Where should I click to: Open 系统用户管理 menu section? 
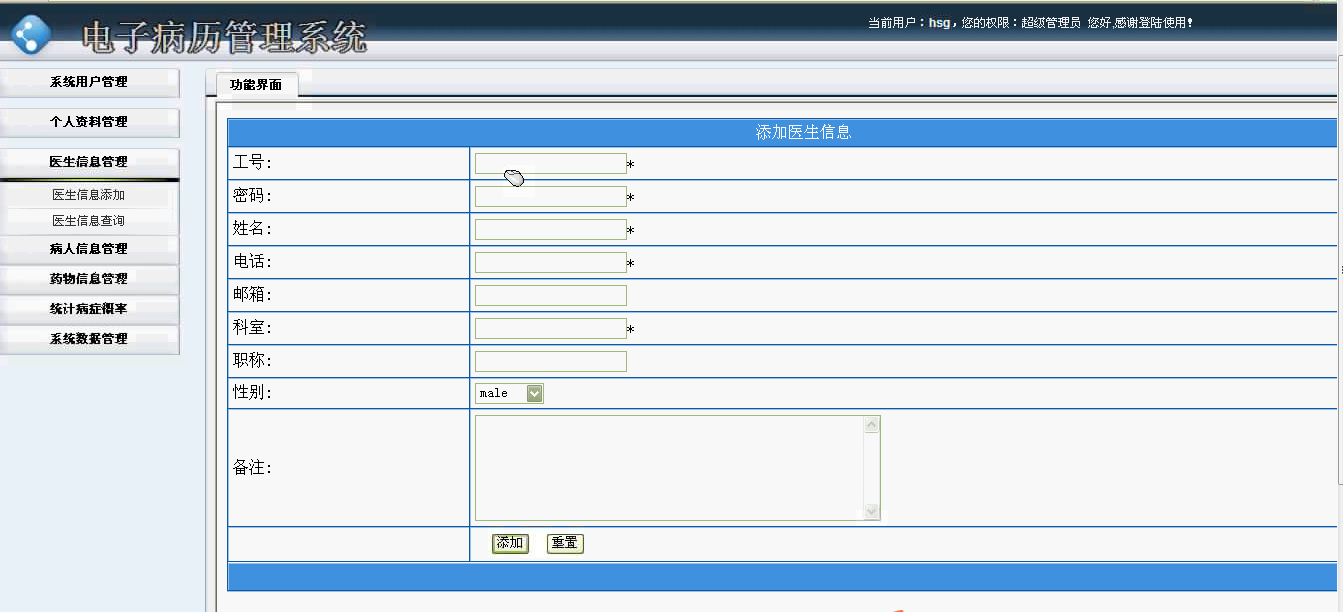point(89,82)
